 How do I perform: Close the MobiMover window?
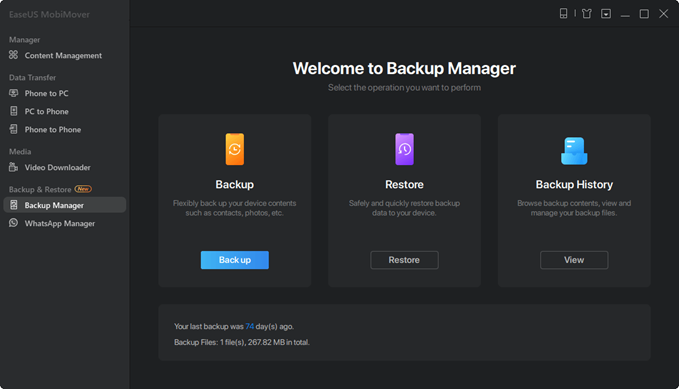click(663, 14)
